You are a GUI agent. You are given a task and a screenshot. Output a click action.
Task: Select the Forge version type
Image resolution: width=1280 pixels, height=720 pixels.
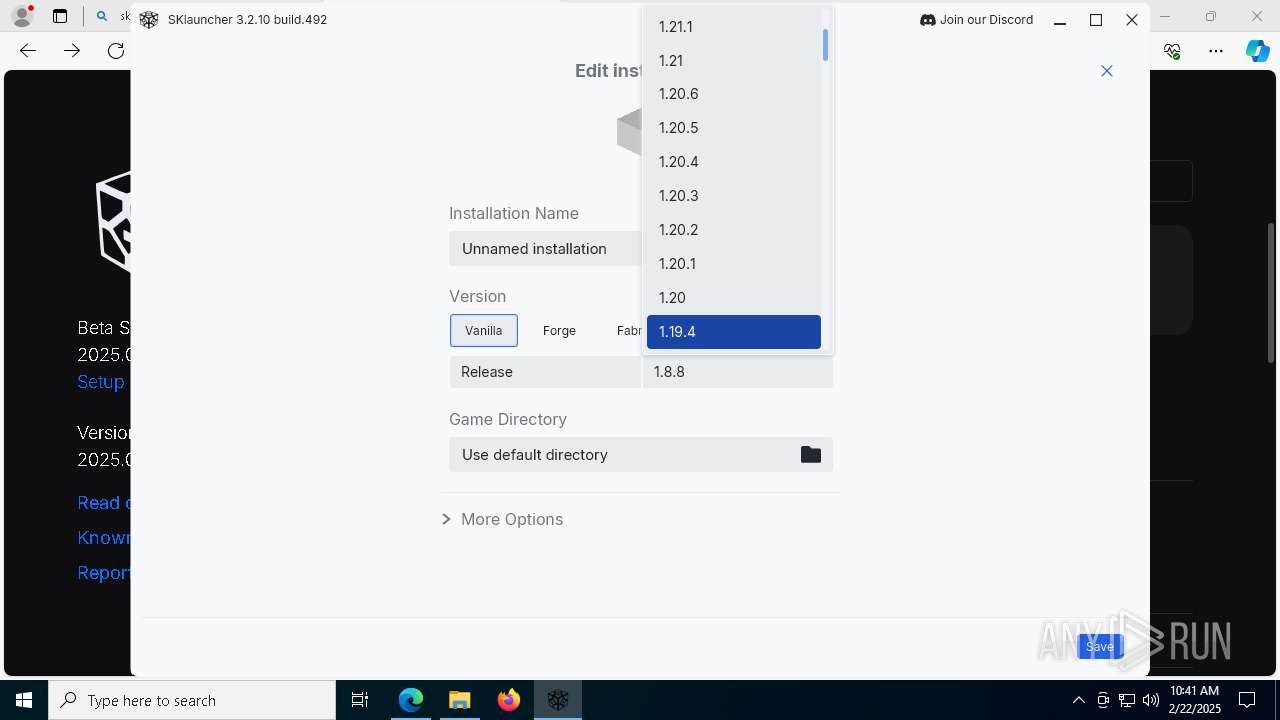pyautogui.click(x=559, y=331)
